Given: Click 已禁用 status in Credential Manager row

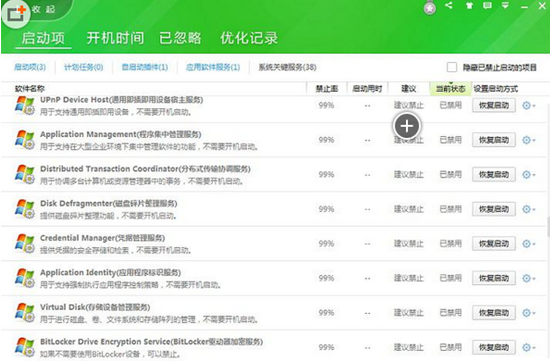Looking at the screenshot, I should [x=450, y=243].
